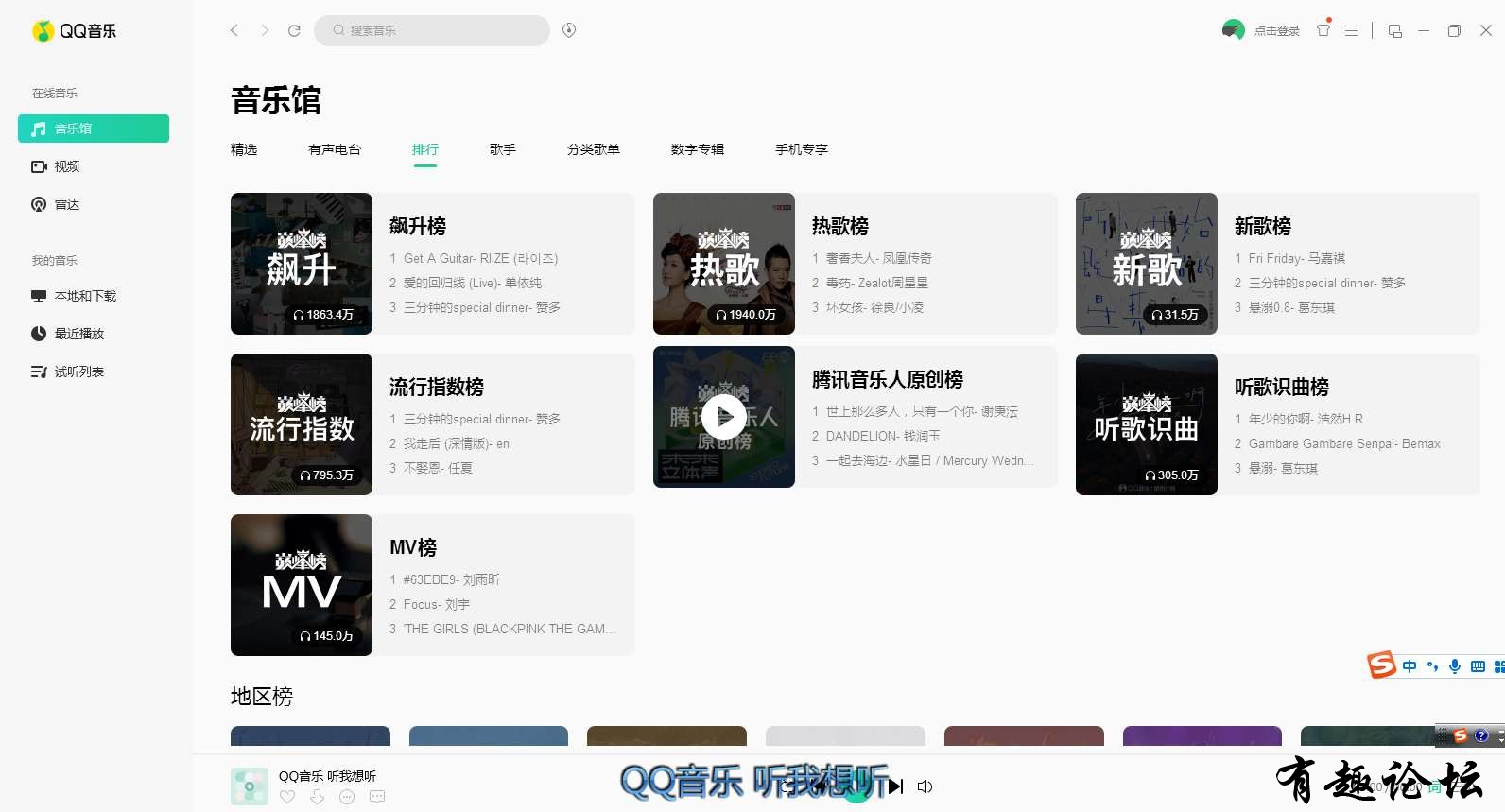Click 流行指数 chart cover thumbnail
The height and width of the screenshot is (812, 1505).
point(302,424)
